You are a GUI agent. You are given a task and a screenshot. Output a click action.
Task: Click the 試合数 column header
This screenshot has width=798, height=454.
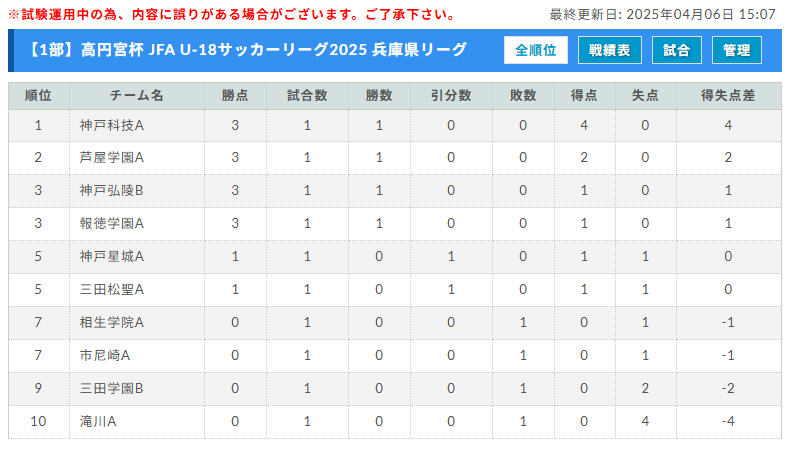[307, 95]
